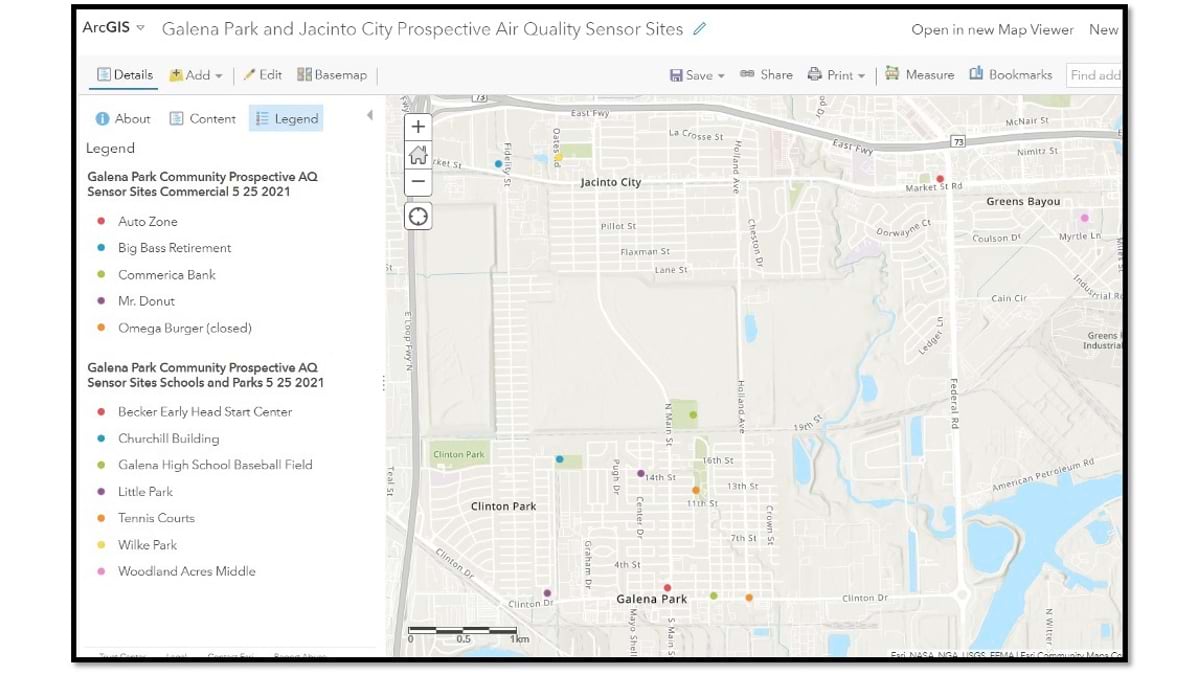Image resolution: width=1200 pixels, height=675 pixels.
Task: Click the Big Bass Retirement blue dot
Action: click(101, 248)
